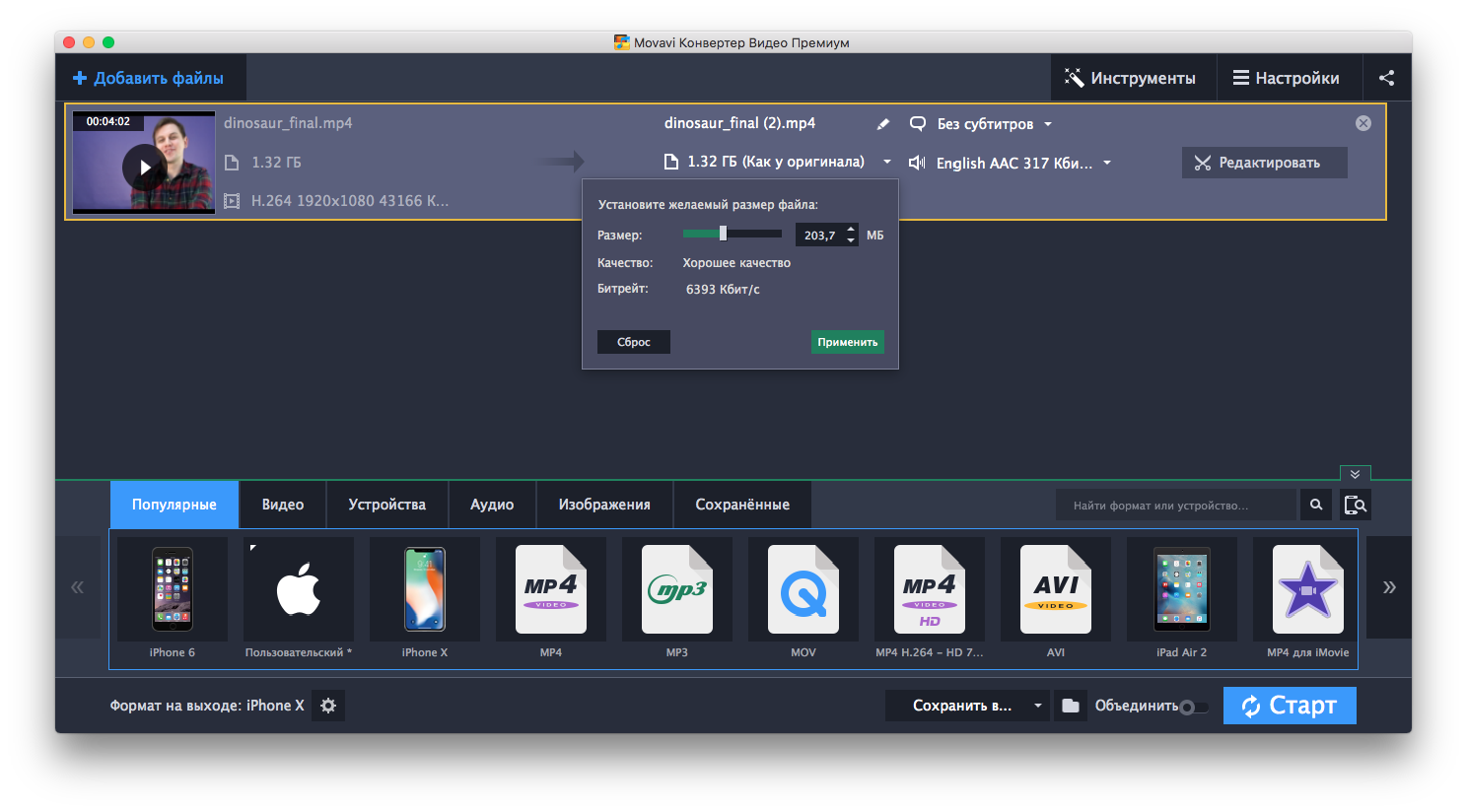Screen dimensions: 1467x812
Task: Click the Добавить файлы button
Action: tap(149, 78)
